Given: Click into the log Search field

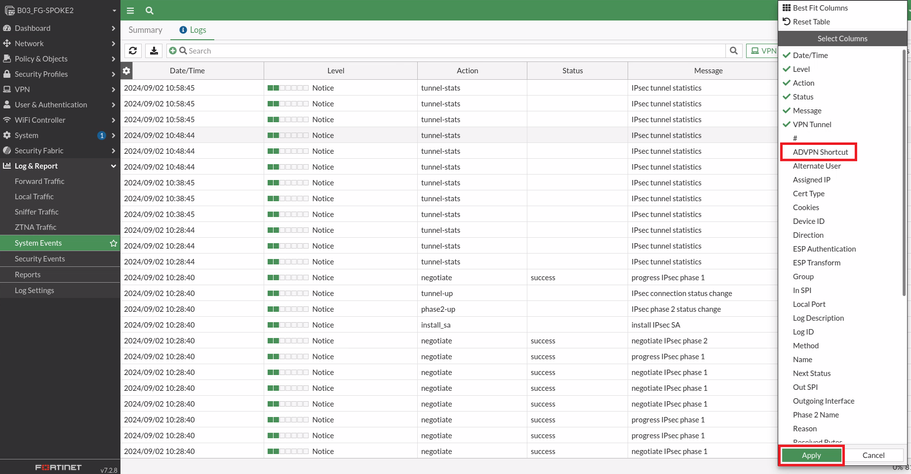Looking at the screenshot, I should [450, 51].
